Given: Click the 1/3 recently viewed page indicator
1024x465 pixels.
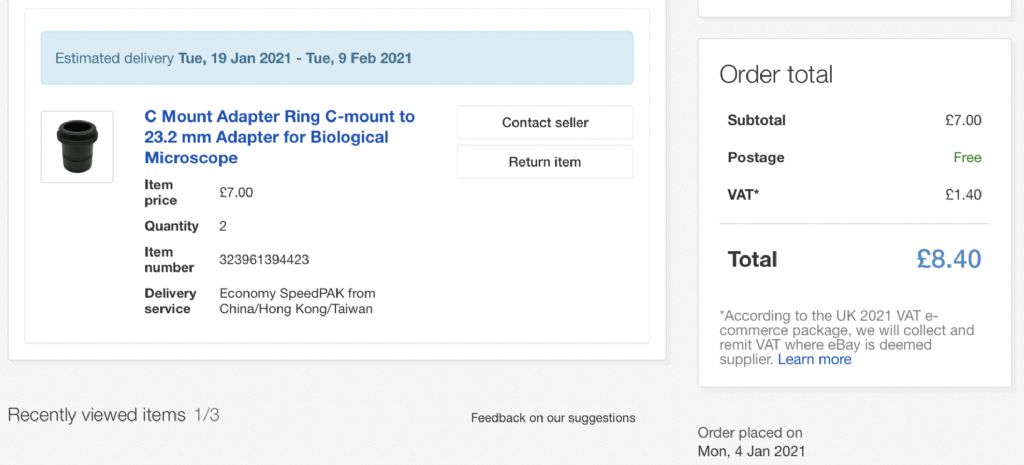Looking at the screenshot, I should (206, 415).
